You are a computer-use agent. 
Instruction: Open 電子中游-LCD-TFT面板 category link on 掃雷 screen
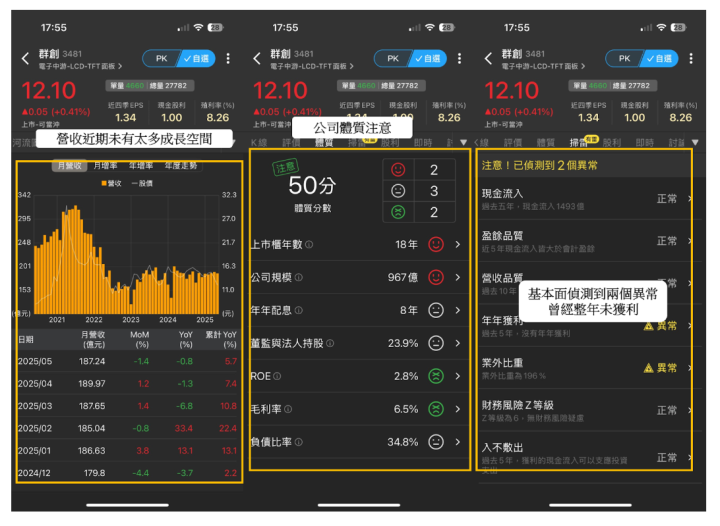(x=543, y=67)
